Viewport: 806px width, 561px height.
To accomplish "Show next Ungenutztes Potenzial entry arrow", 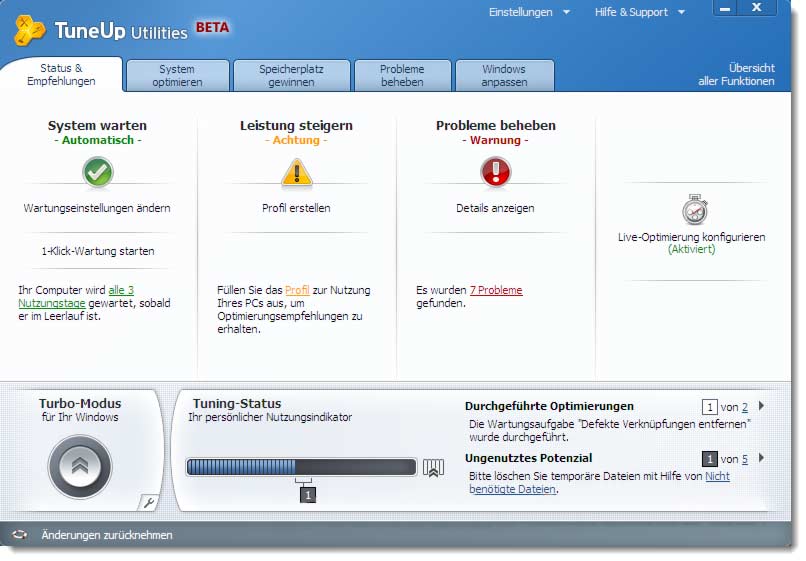I will click(761, 458).
